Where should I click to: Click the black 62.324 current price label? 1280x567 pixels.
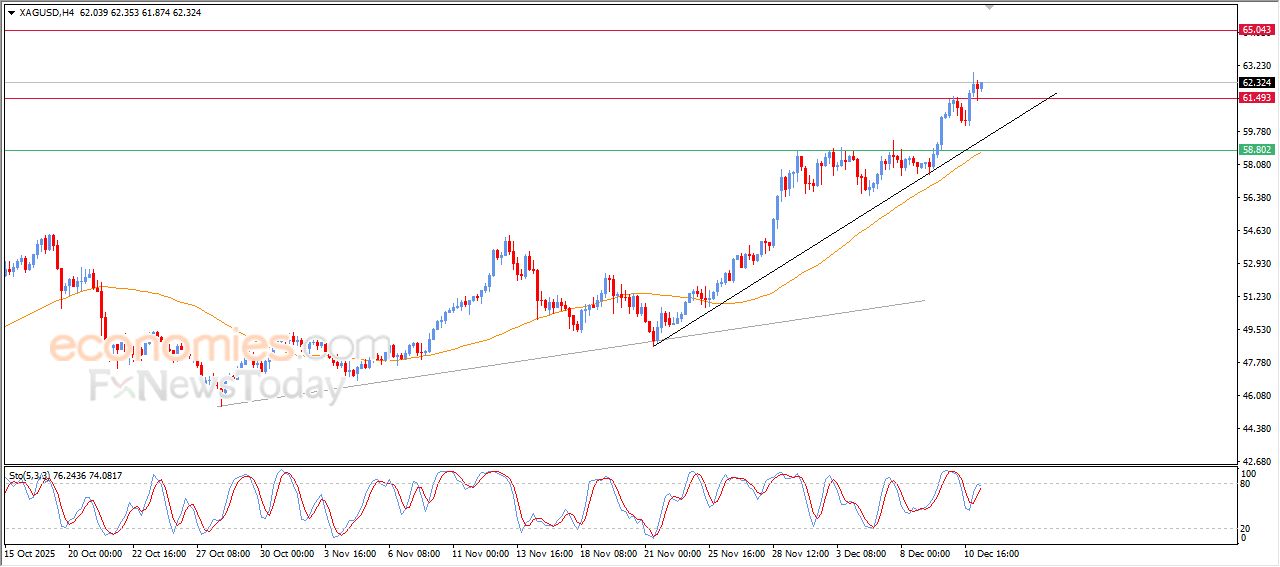(x=1257, y=82)
